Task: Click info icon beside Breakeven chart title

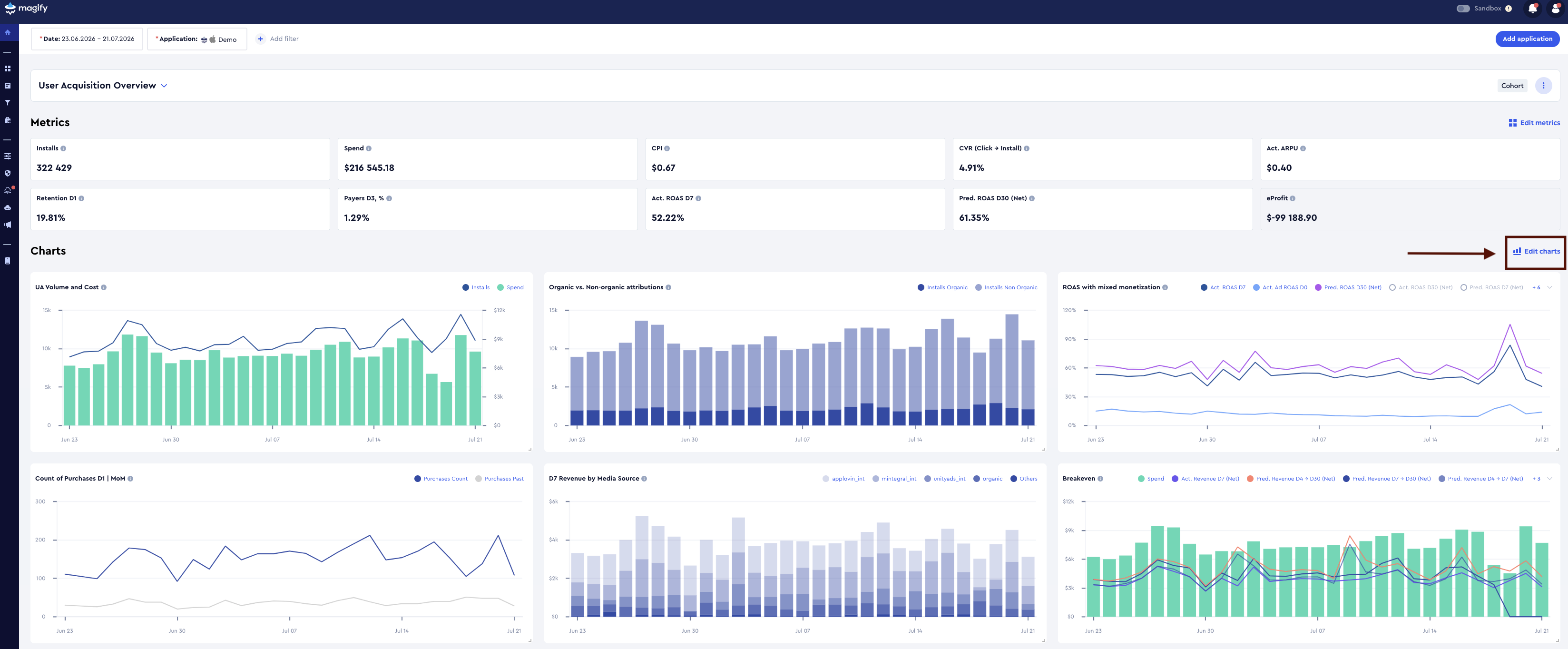Action: click(1100, 479)
